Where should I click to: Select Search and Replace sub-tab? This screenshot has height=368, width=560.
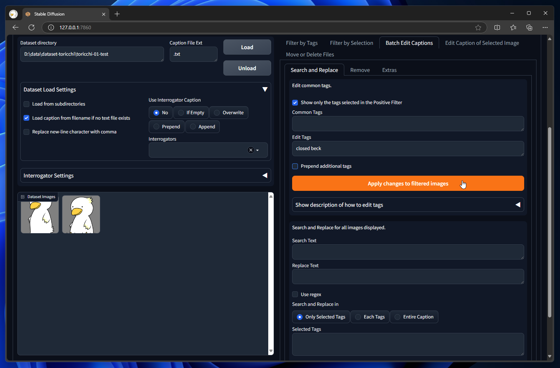tap(314, 70)
